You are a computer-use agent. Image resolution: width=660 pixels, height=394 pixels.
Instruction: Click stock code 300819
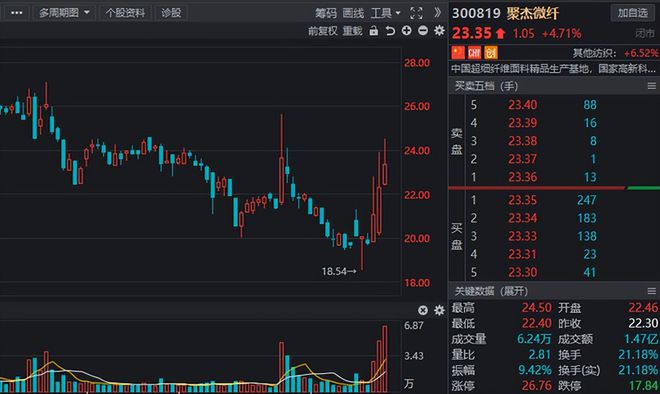476,13
